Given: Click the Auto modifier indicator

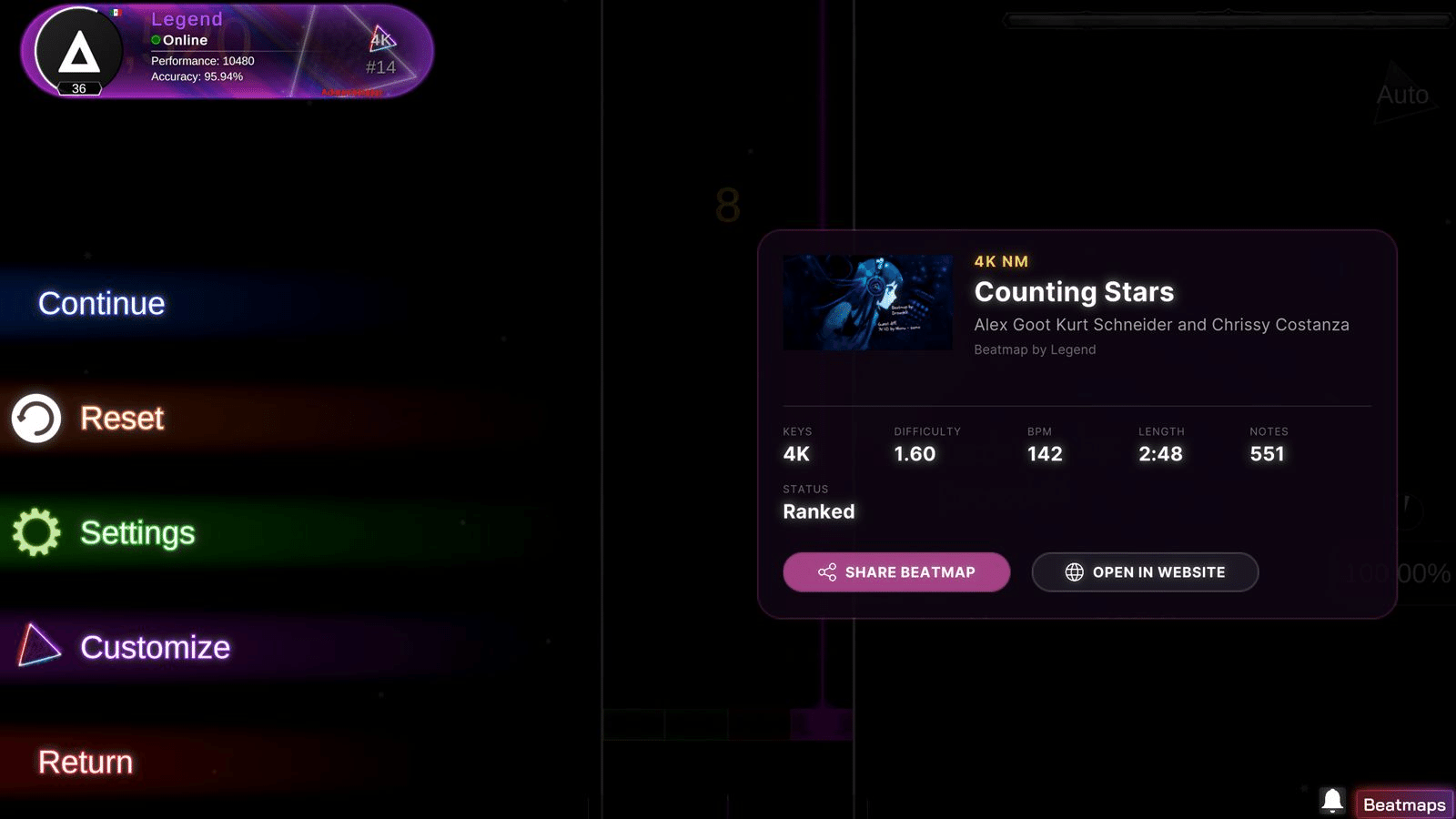Looking at the screenshot, I should 1402,94.
